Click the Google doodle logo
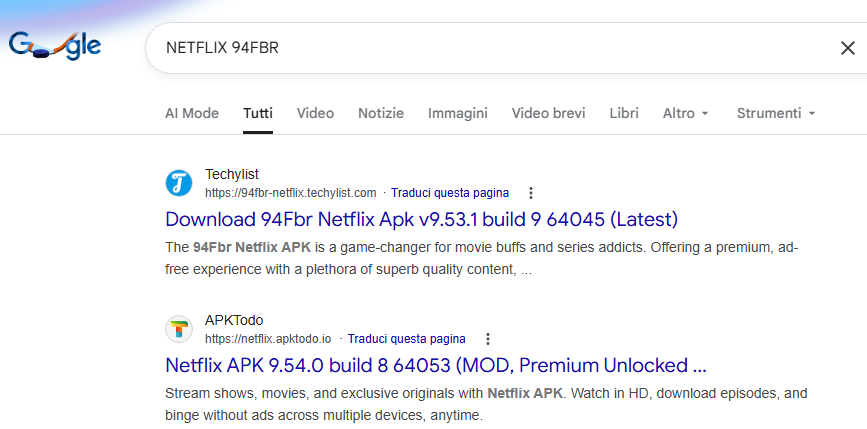The image size is (867, 429). click(x=54, y=46)
